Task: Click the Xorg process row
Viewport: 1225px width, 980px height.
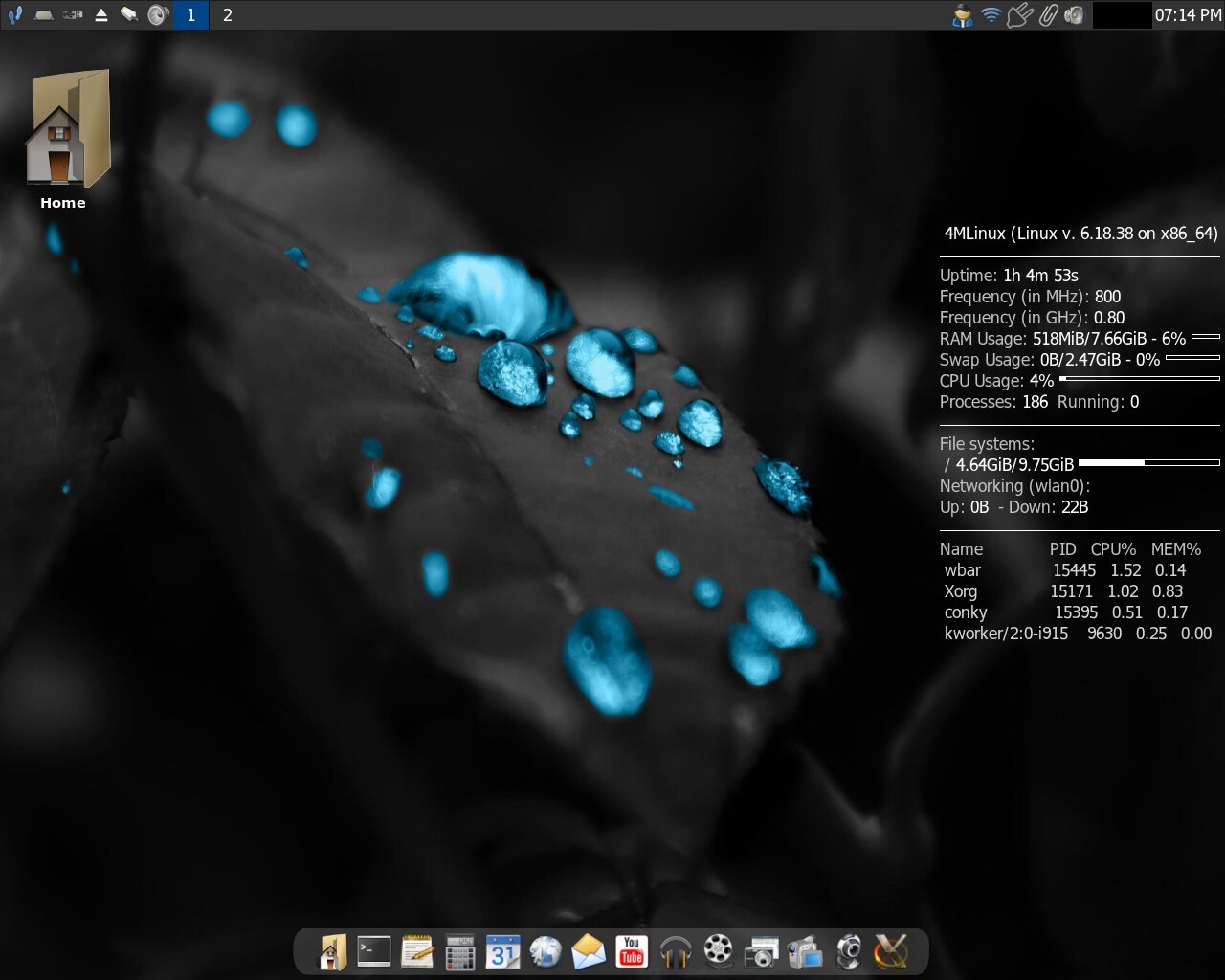Action: click(x=1063, y=591)
